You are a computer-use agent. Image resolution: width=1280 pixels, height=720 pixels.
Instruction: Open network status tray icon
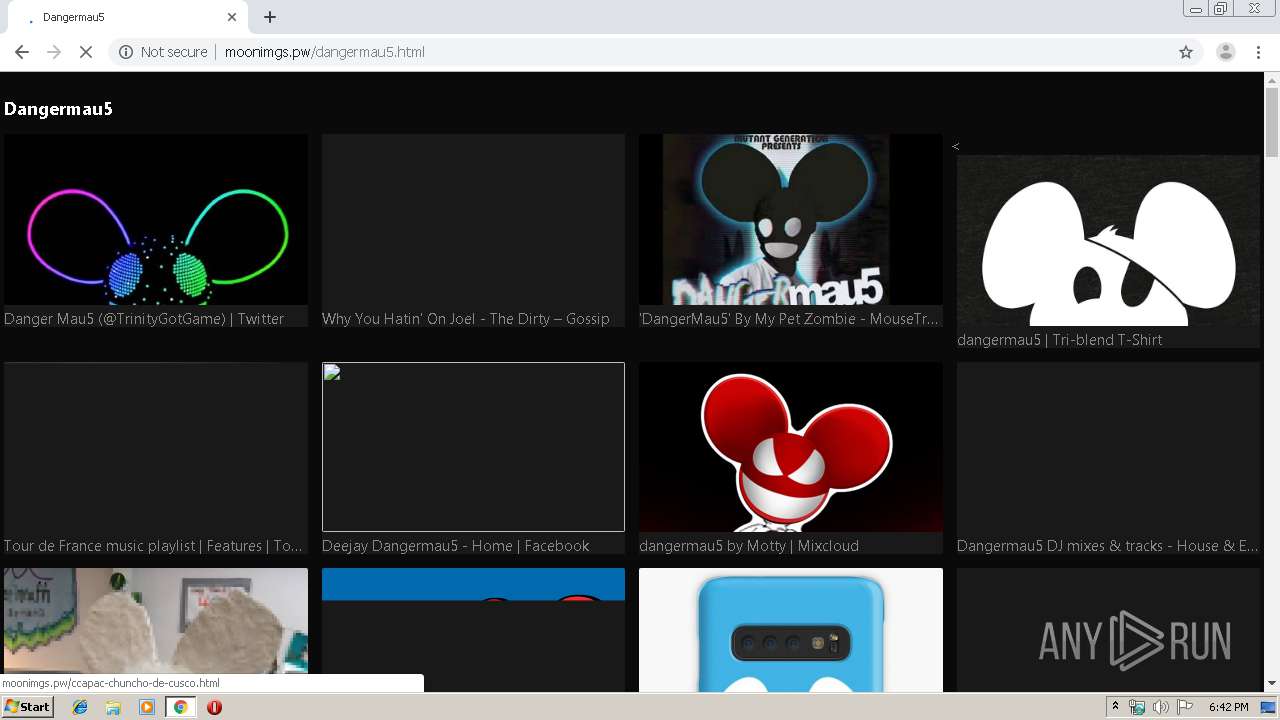coord(1137,707)
